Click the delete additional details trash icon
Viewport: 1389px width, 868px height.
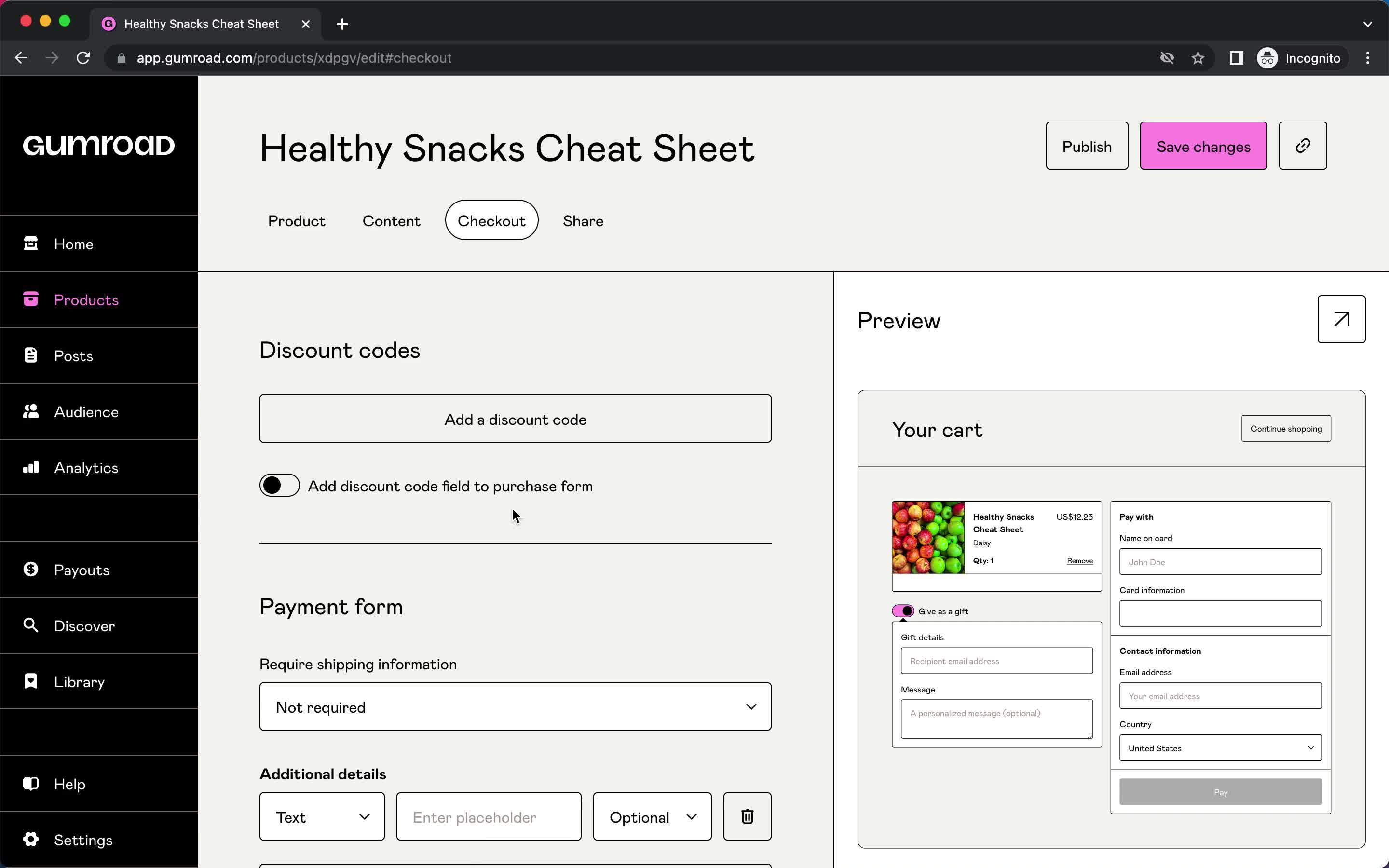click(747, 817)
